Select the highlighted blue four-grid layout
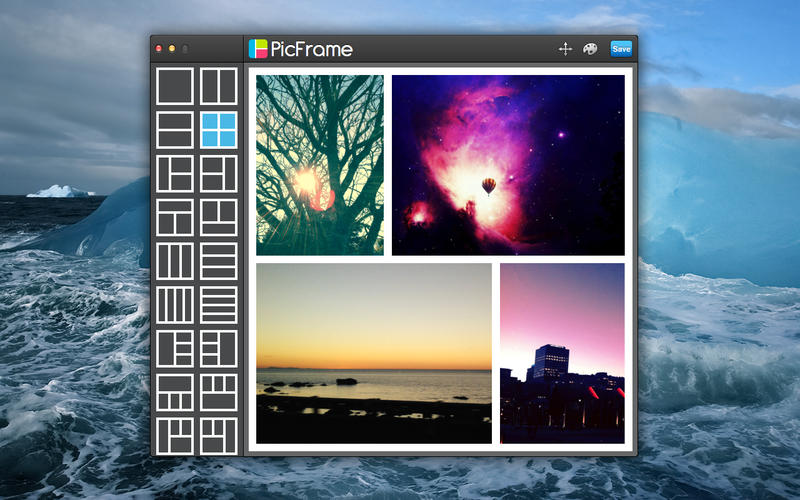Screen dimensions: 800x500 coord(218,130)
